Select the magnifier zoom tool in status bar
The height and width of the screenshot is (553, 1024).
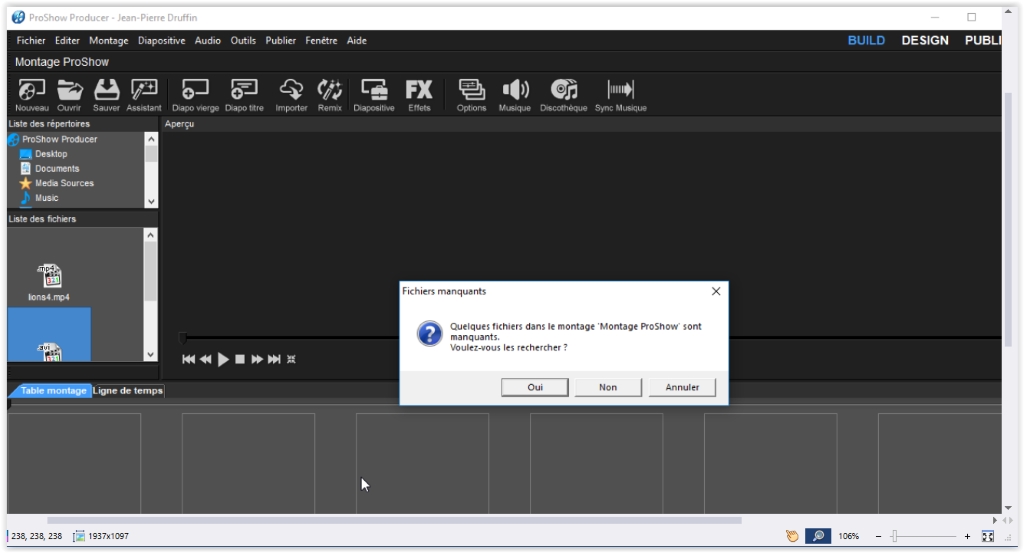pos(818,536)
